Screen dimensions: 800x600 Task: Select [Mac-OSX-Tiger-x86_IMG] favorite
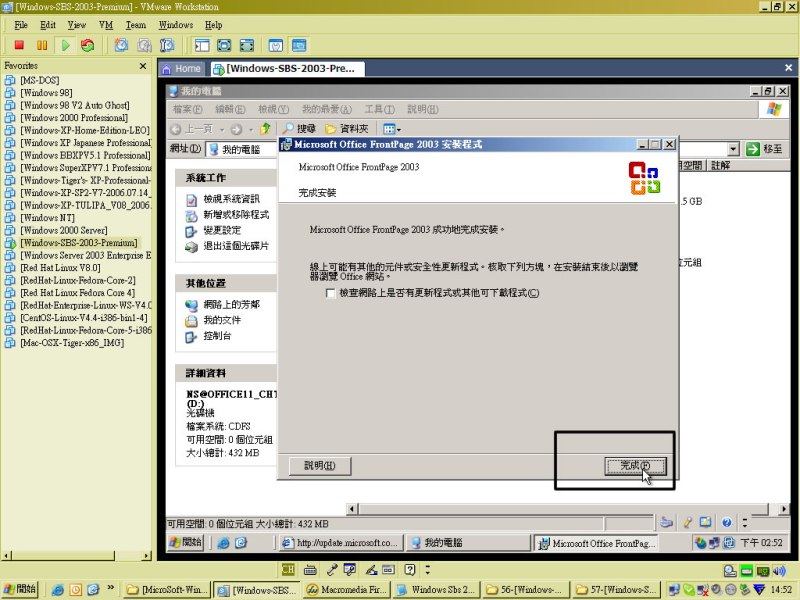click(x=72, y=343)
